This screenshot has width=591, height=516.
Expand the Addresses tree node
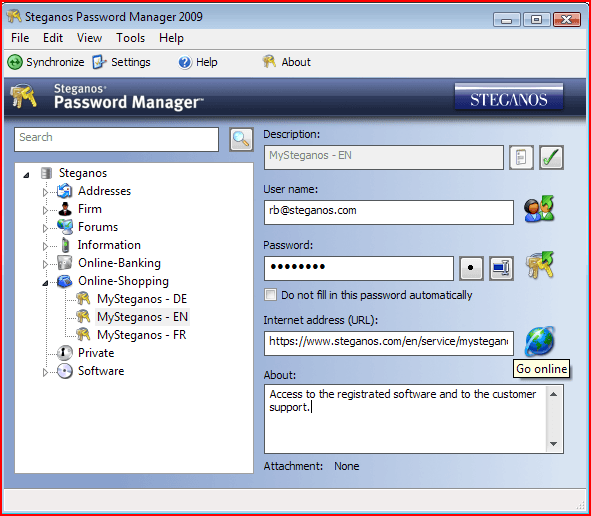tap(45, 192)
